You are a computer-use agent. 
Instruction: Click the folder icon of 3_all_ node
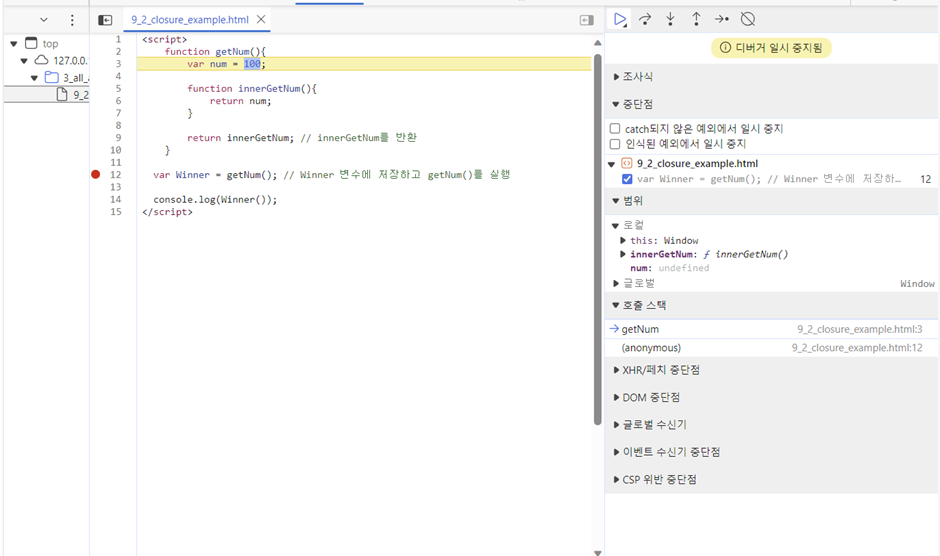52,77
